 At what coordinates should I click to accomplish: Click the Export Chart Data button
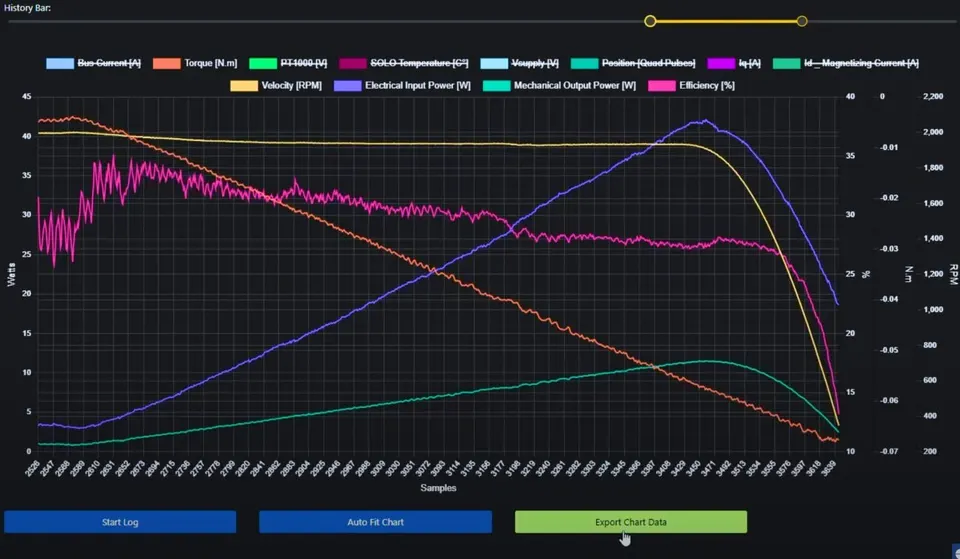[x=631, y=522]
